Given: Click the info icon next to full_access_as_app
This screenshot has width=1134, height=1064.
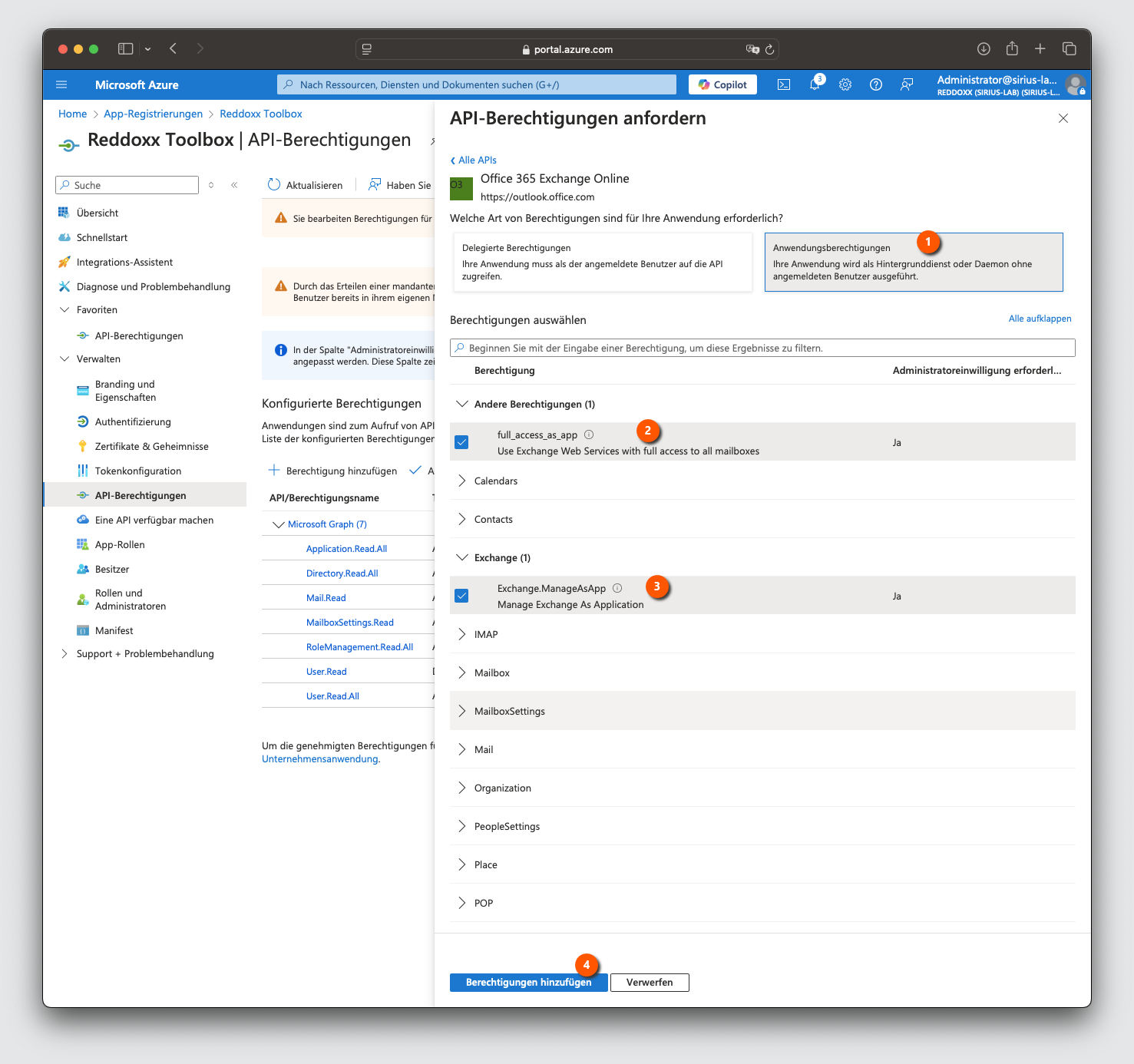Looking at the screenshot, I should [x=589, y=435].
